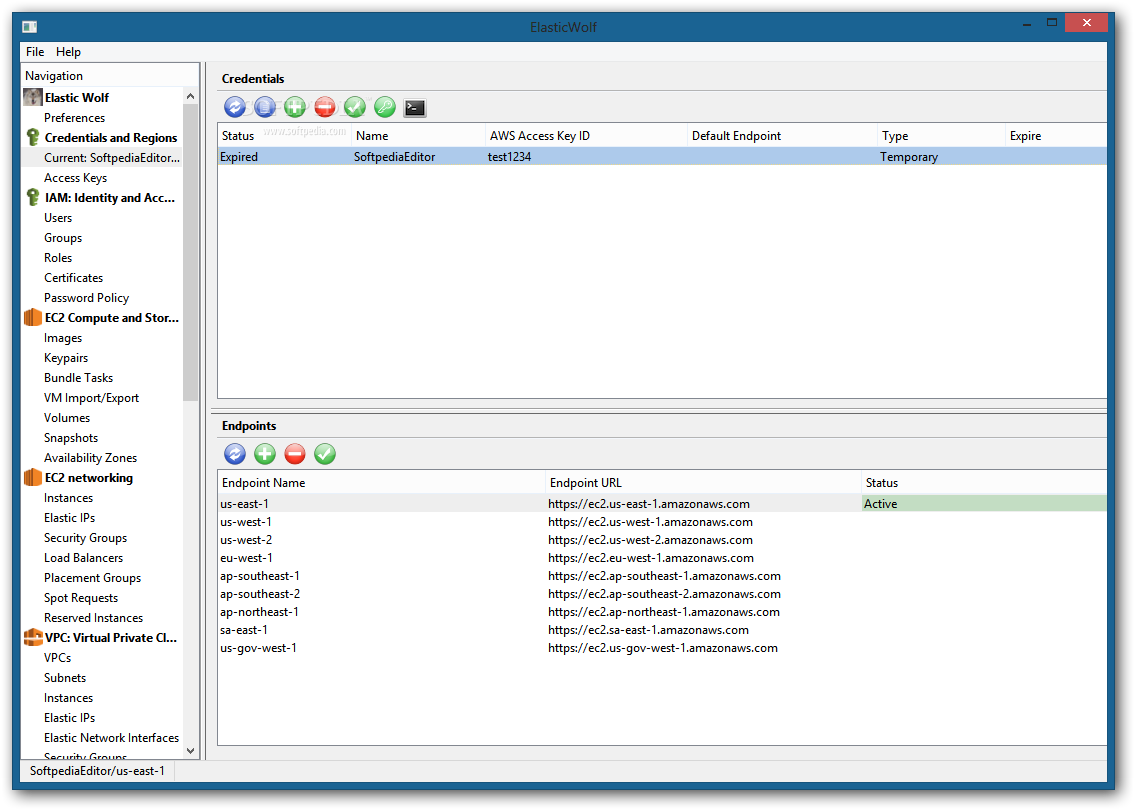Viewport: 1135px width, 810px height.
Task: Open Elastic Network Interfaces navigation item
Action: pos(111,738)
